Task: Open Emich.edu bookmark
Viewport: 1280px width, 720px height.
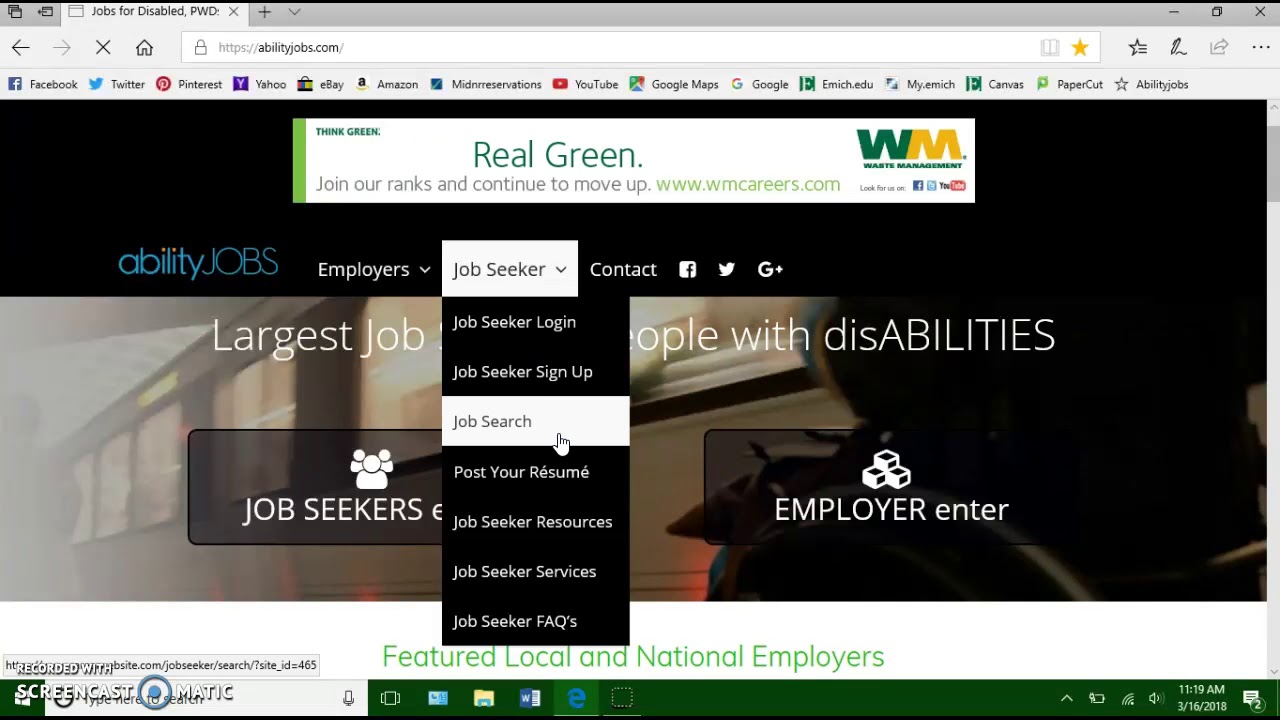Action: [x=837, y=84]
